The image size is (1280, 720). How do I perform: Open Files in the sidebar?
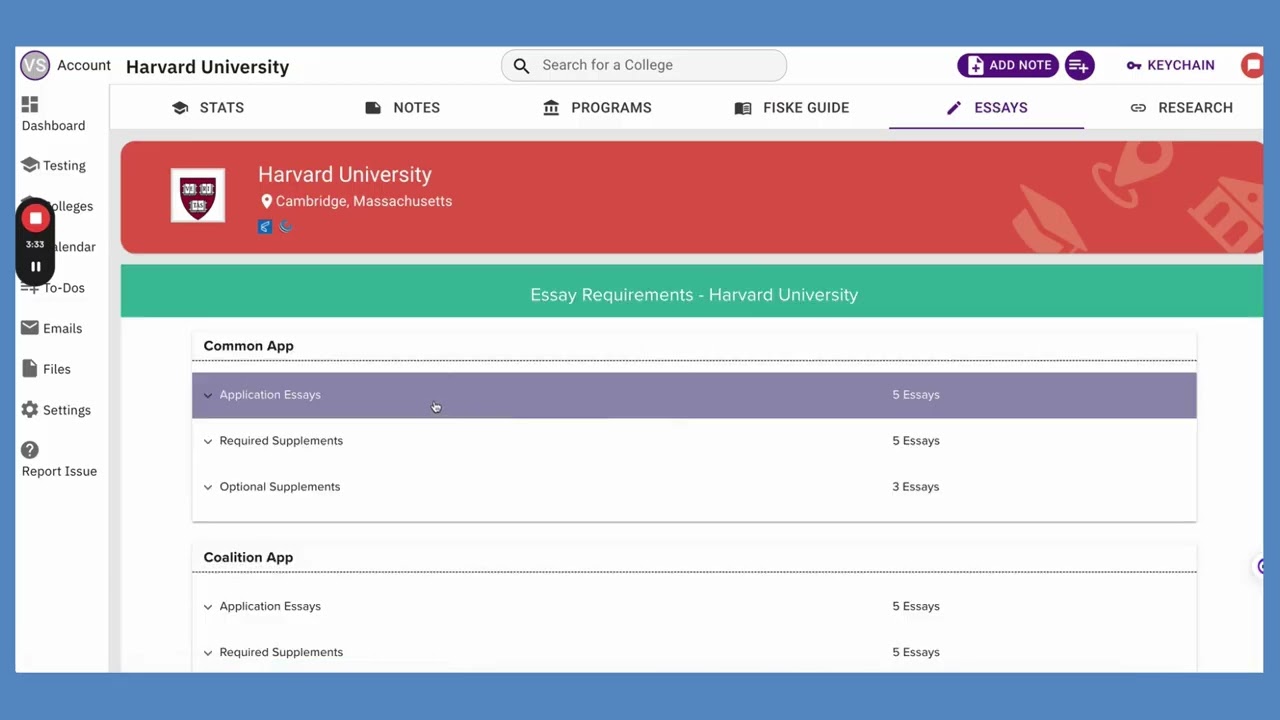pyautogui.click(x=57, y=369)
